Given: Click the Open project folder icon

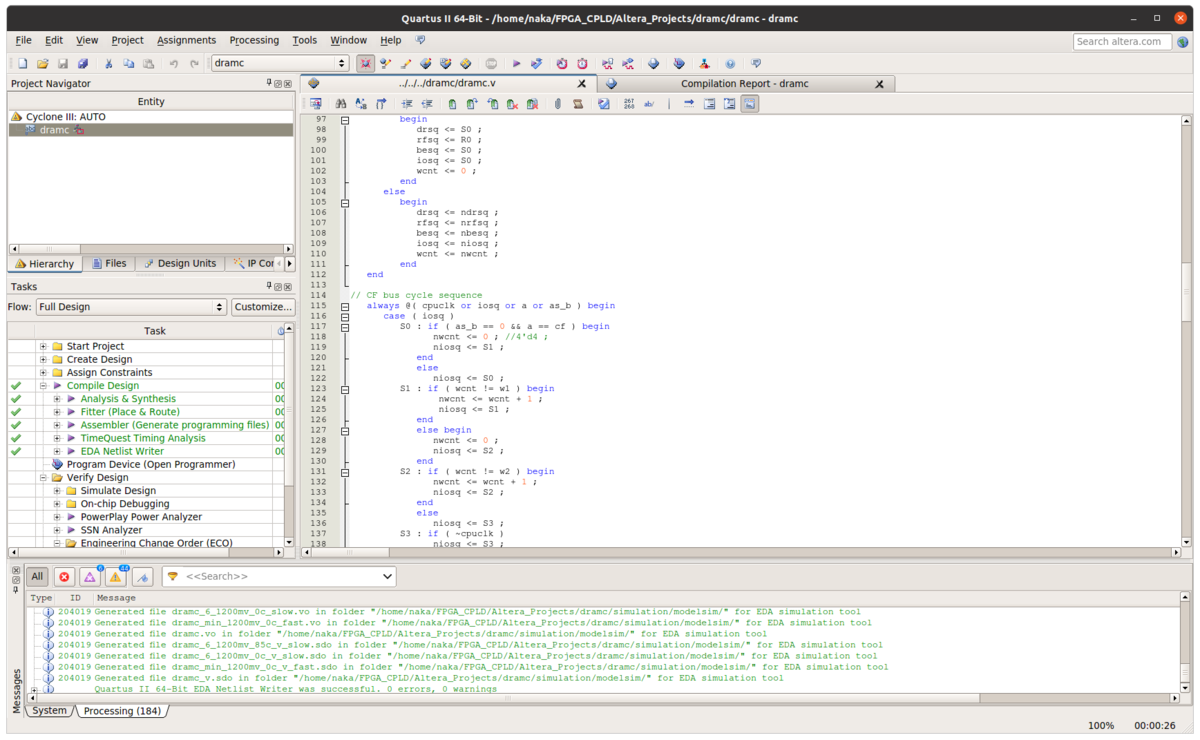Looking at the screenshot, I should tap(43, 64).
